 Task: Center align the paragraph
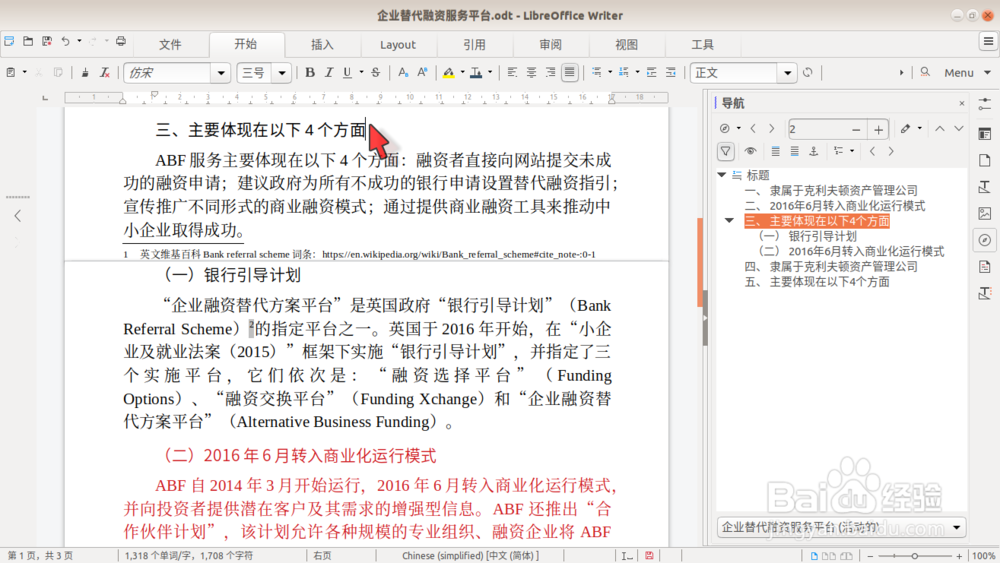pos(531,73)
